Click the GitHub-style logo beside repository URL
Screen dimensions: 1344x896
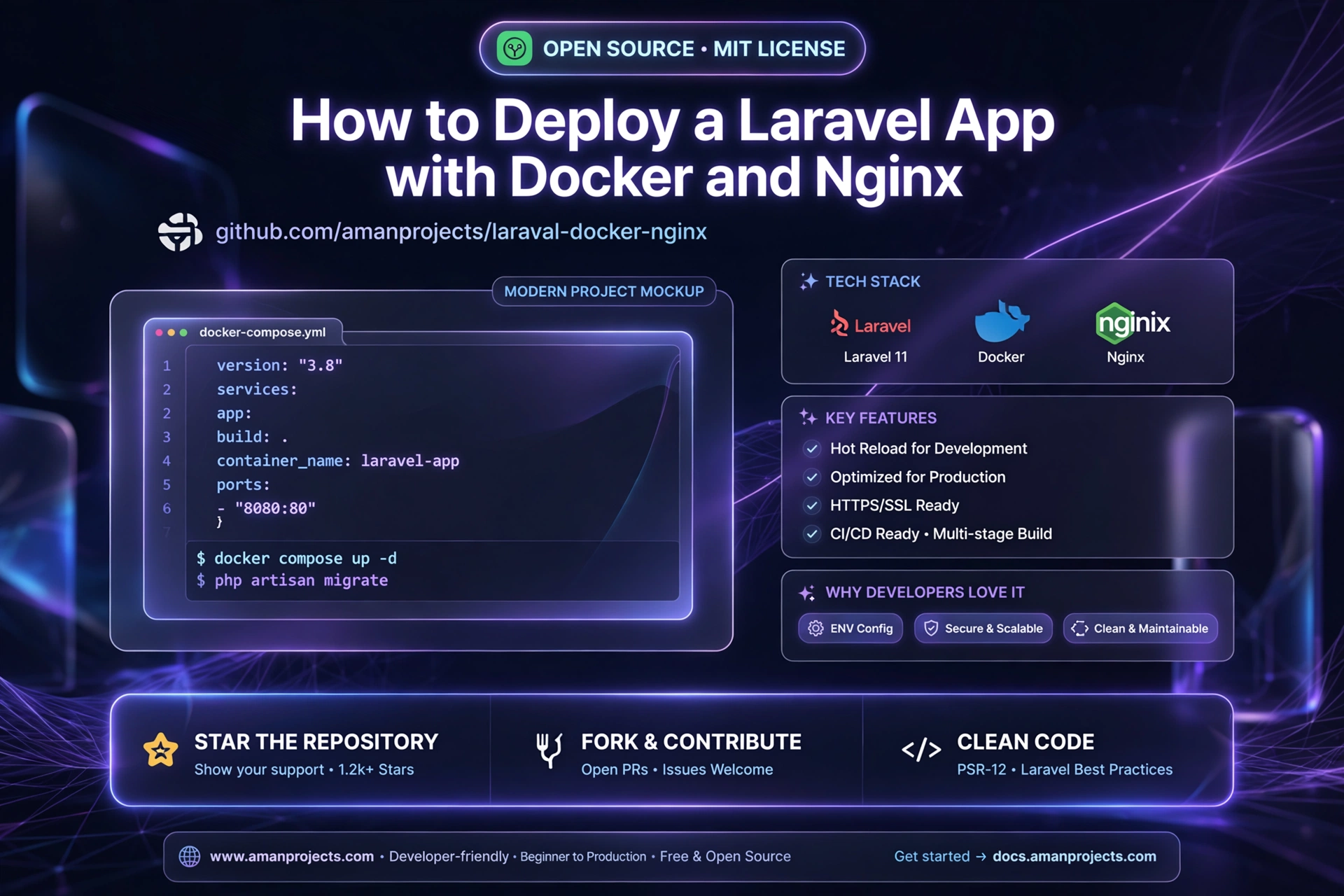tap(180, 232)
